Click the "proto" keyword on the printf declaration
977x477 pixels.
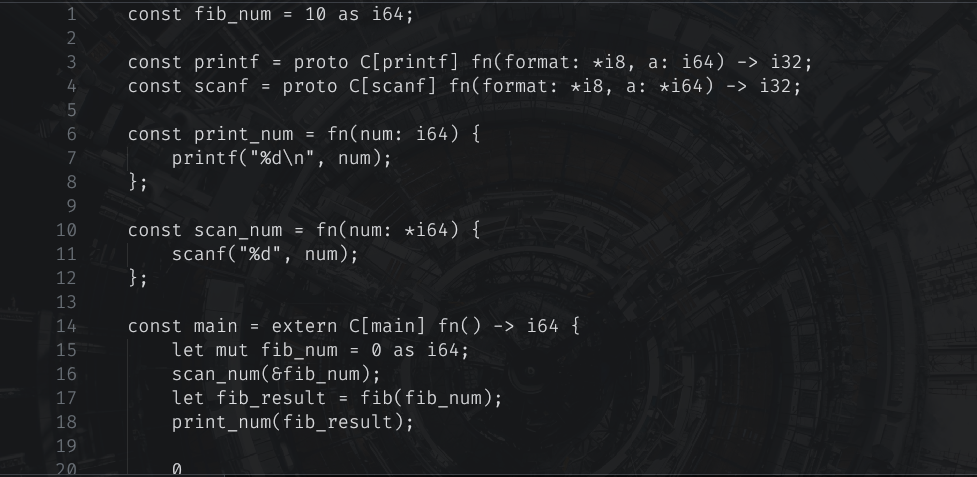tap(316, 62)
